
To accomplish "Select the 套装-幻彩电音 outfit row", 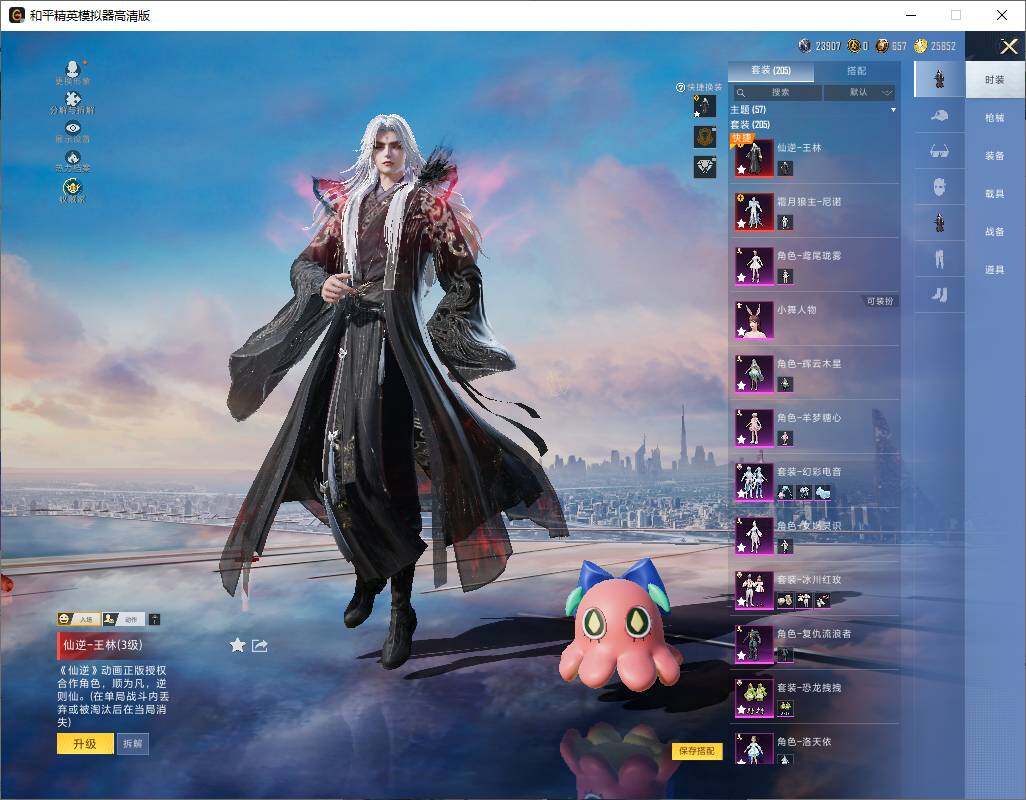I will click(814, 481).
